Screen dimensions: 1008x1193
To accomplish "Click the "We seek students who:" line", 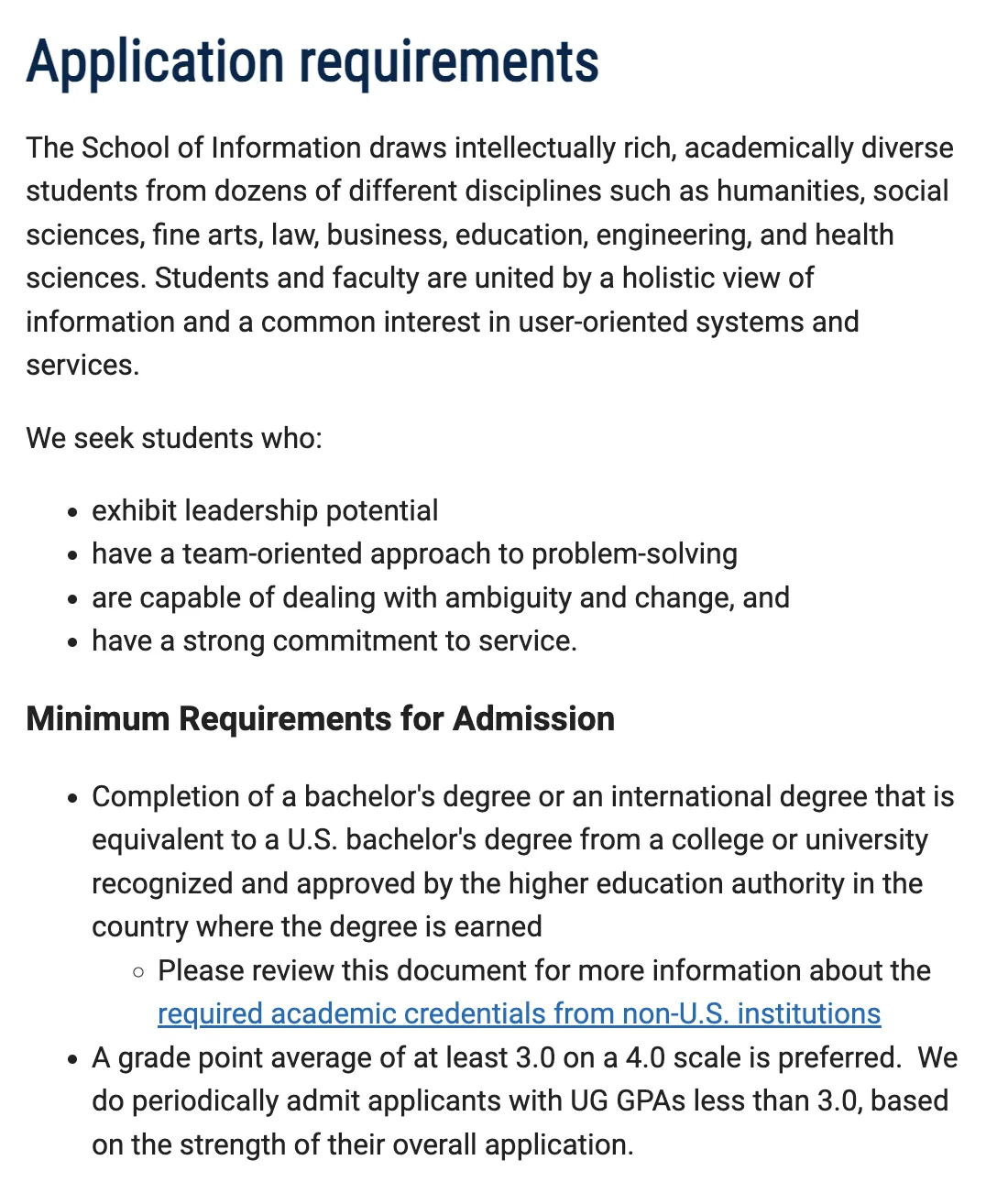I will [x=174, y=438].
